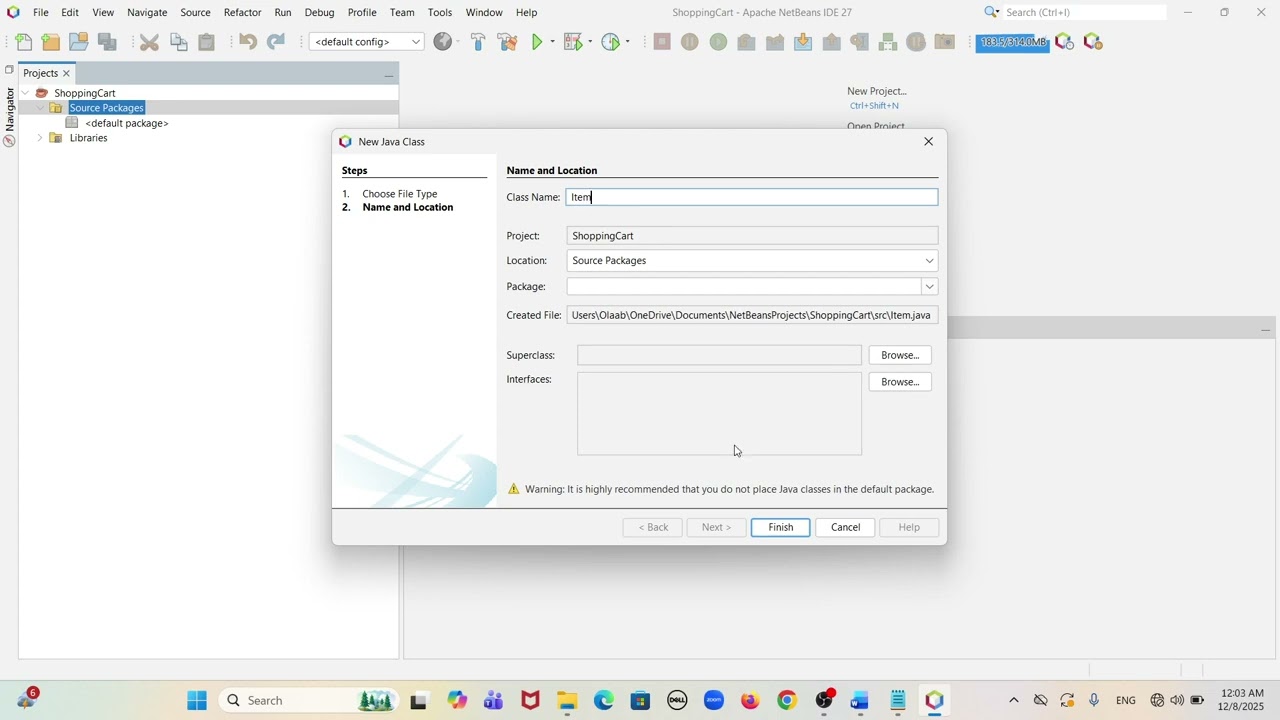Click the memory usage indicator 183.5/314.0MB
This screenshot has width=1280, height=720.
tap(1013, 42)
